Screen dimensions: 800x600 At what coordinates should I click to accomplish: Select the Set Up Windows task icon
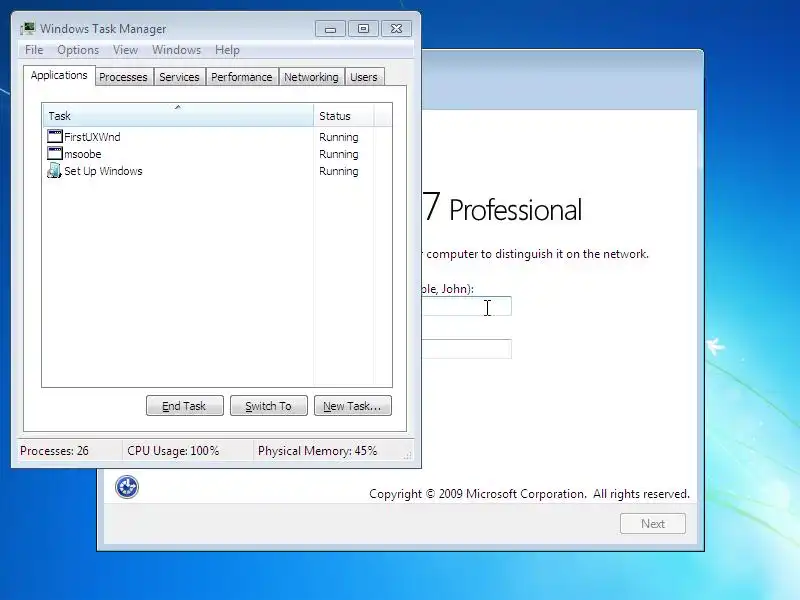tap(55, 171)
